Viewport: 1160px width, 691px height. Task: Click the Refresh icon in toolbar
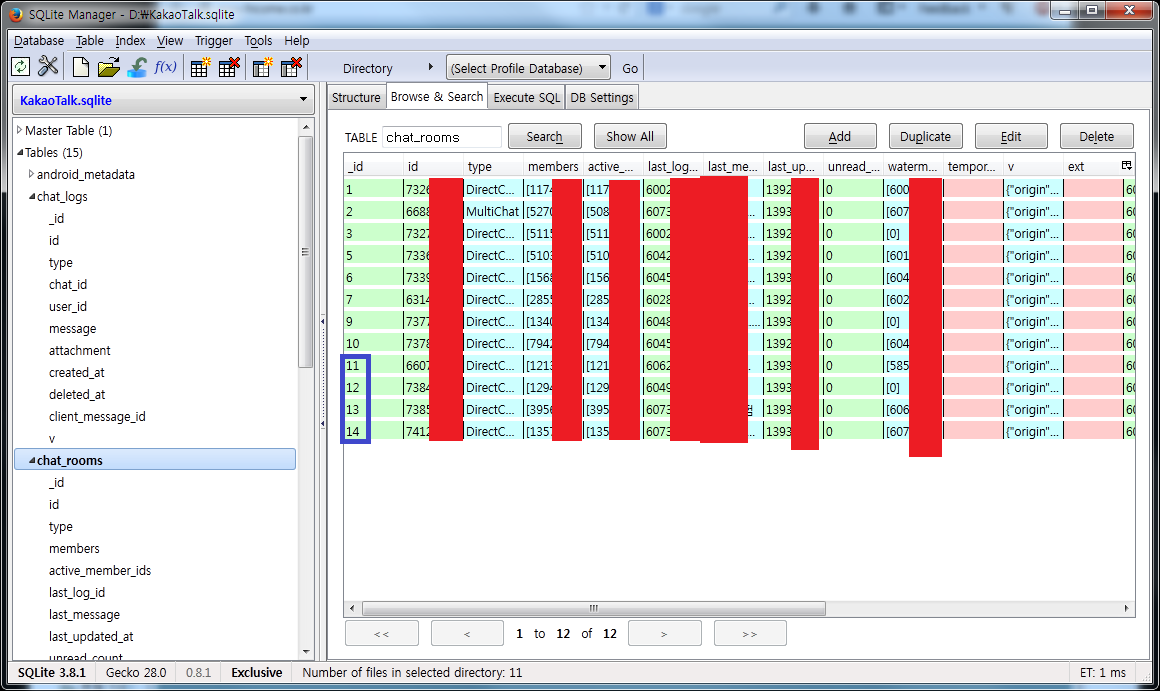click(x=20, y=67)
